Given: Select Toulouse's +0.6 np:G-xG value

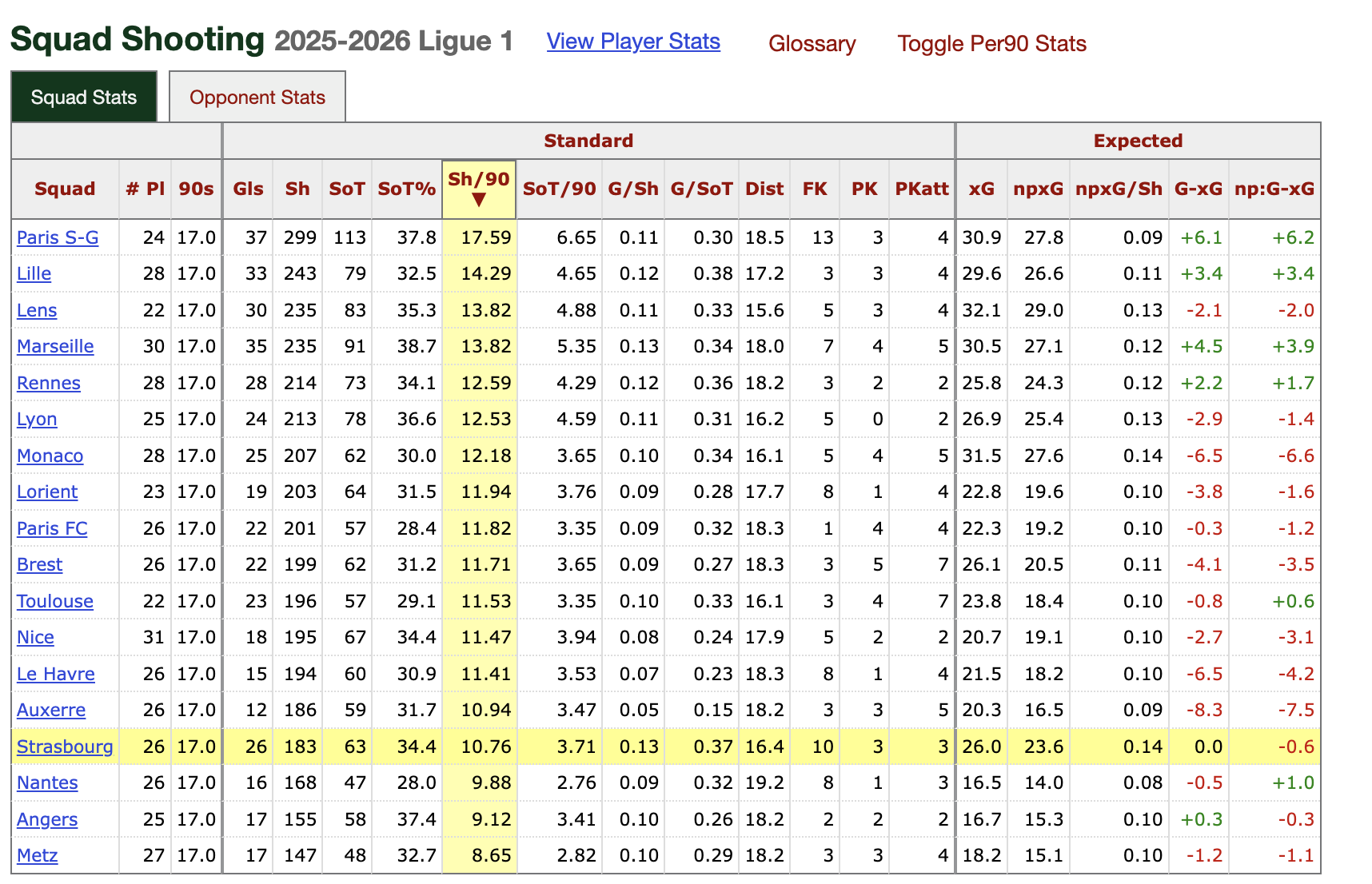Looking at the screenshot, I should point(1293,601).
